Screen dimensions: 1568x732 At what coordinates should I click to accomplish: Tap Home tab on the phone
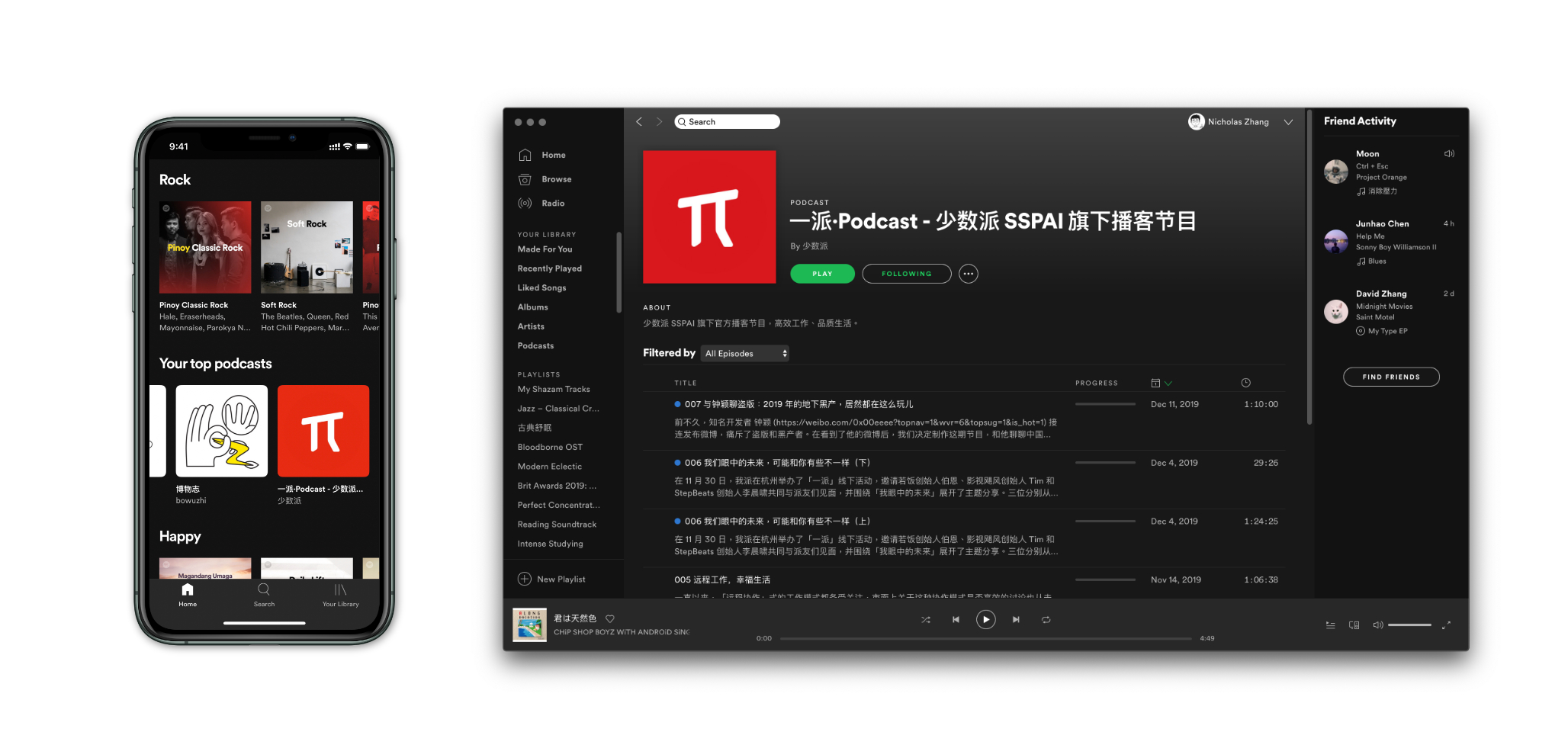[x=188, y=595]
